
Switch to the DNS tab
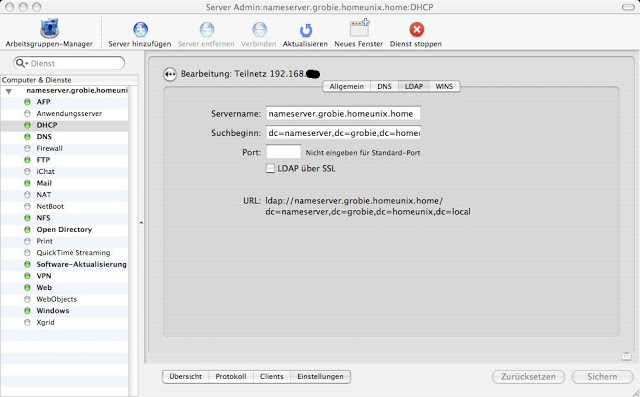[x=384, y=86]
